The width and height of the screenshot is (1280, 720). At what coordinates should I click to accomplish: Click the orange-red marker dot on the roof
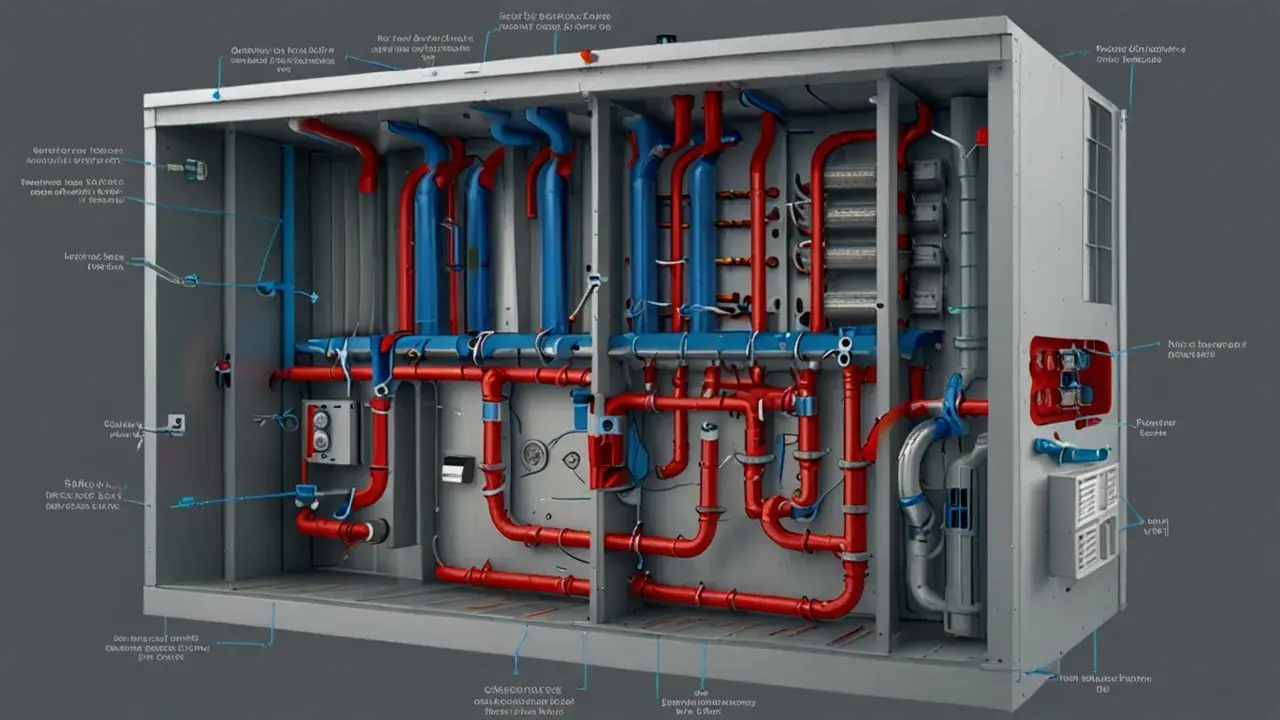pyautogui.click(x=588, y=57)
